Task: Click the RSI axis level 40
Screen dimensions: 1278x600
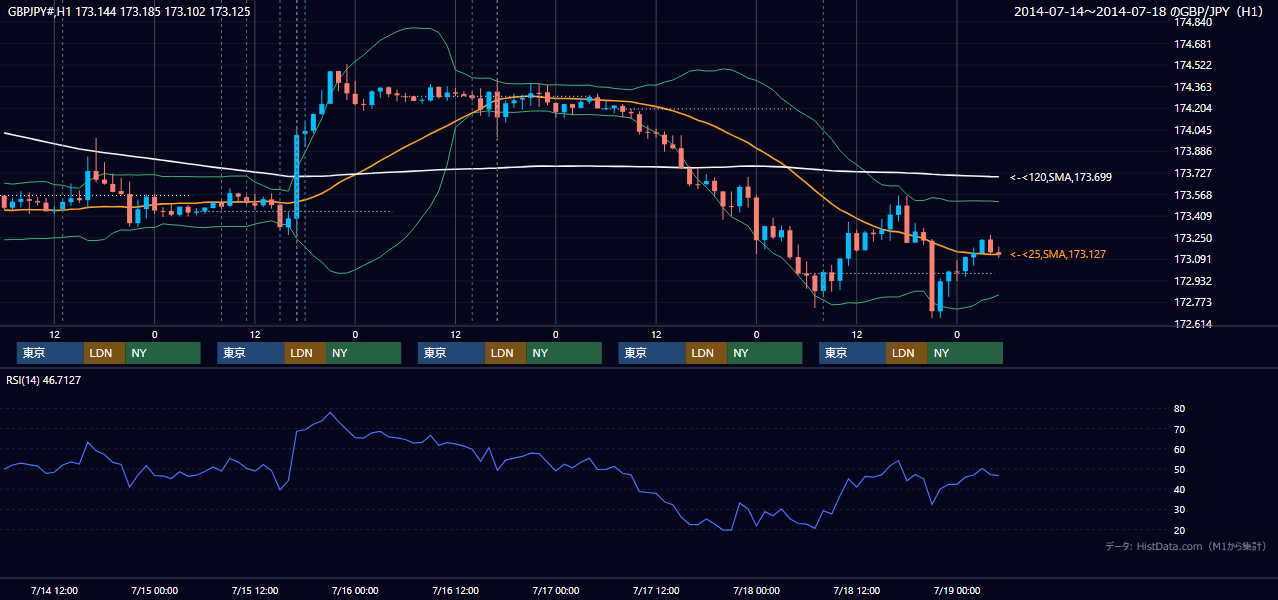Action: (1180, 490)
